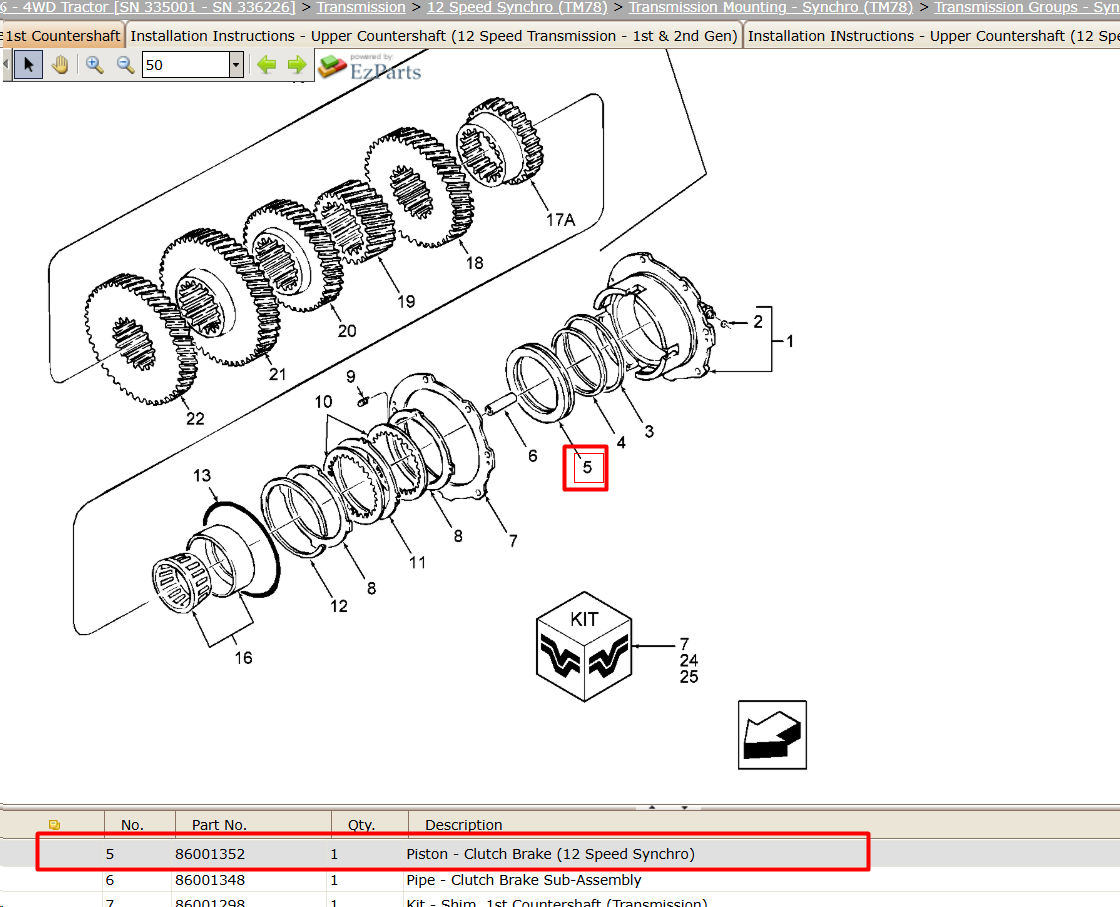Select part number 86001298 cell
Screen dimensions: 1120x907
(210, 903)
